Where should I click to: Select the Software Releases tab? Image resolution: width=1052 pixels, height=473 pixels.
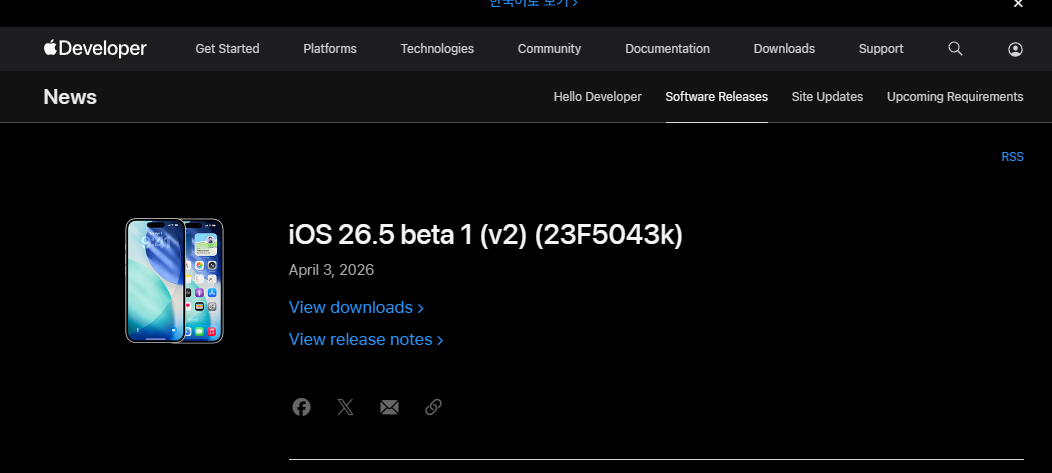coord(717,97)
